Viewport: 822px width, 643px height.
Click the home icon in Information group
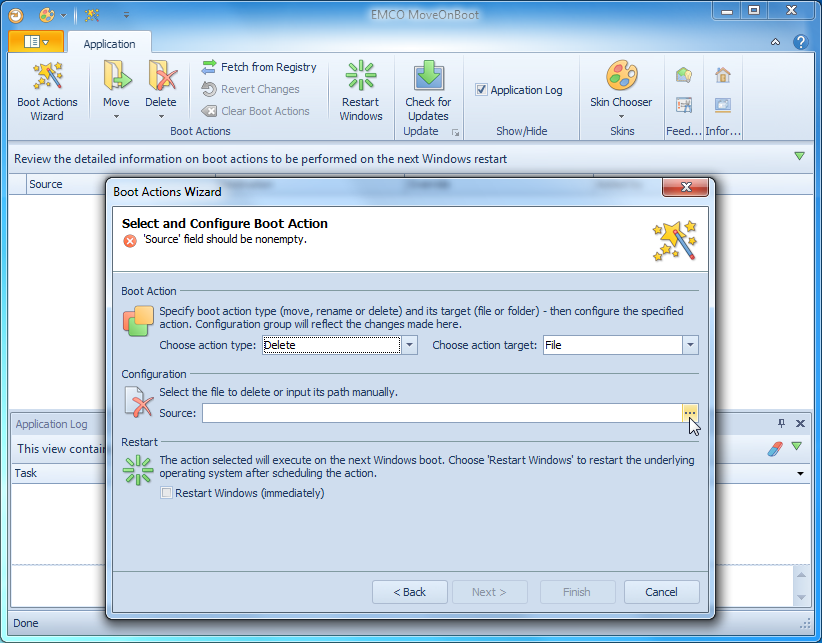pos(723,75)
